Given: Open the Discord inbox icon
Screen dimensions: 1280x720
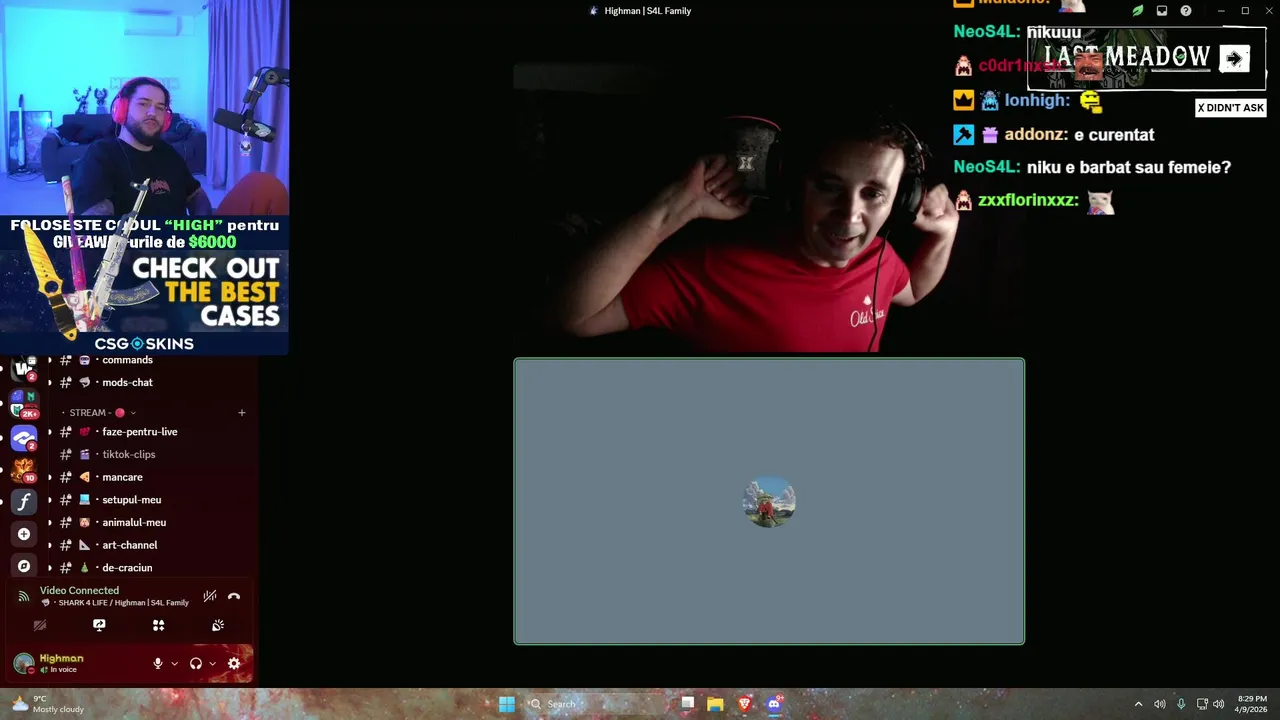Looking at the screenshot, I should 1162,11.
